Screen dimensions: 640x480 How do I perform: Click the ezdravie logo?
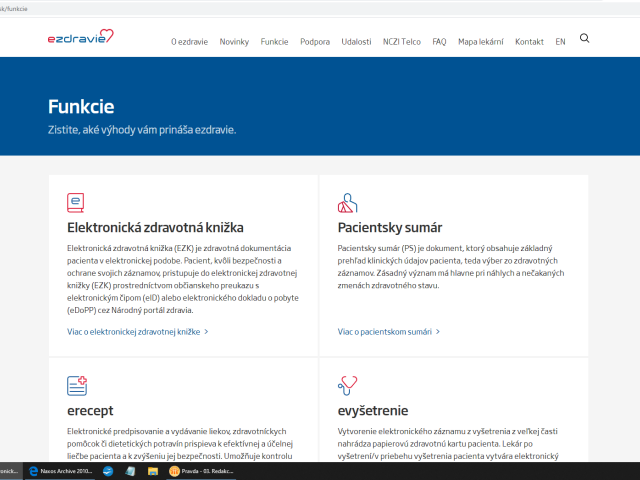81,36
